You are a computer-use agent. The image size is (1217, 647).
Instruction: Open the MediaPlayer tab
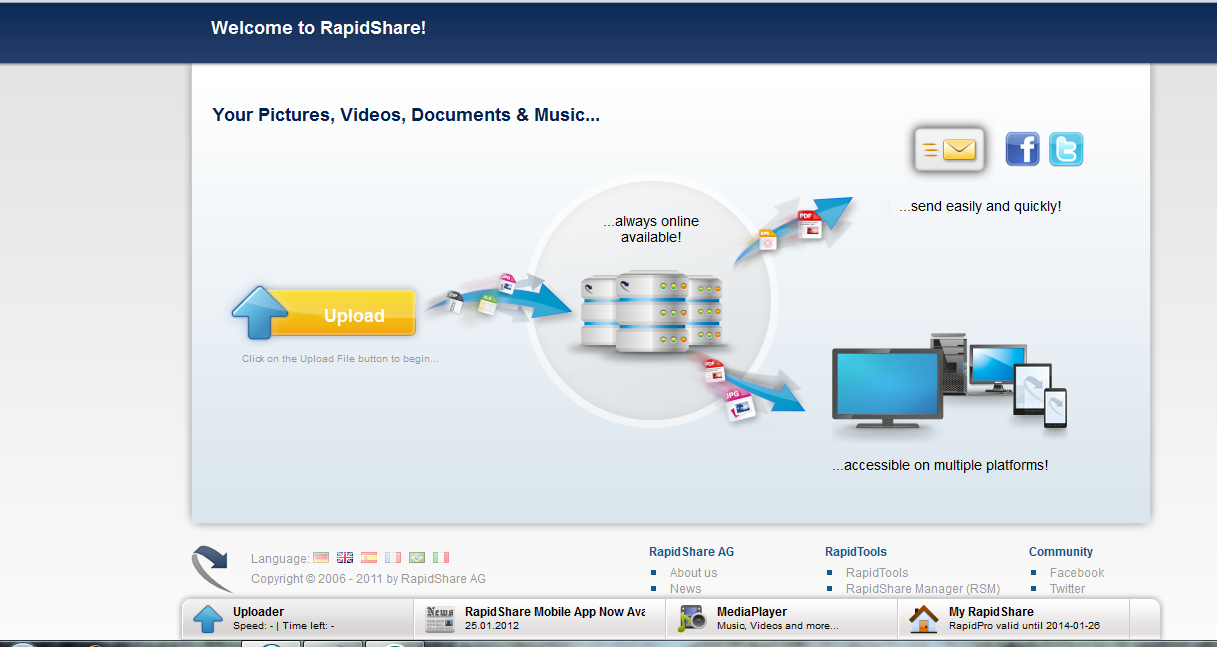[x=781, y=619]
